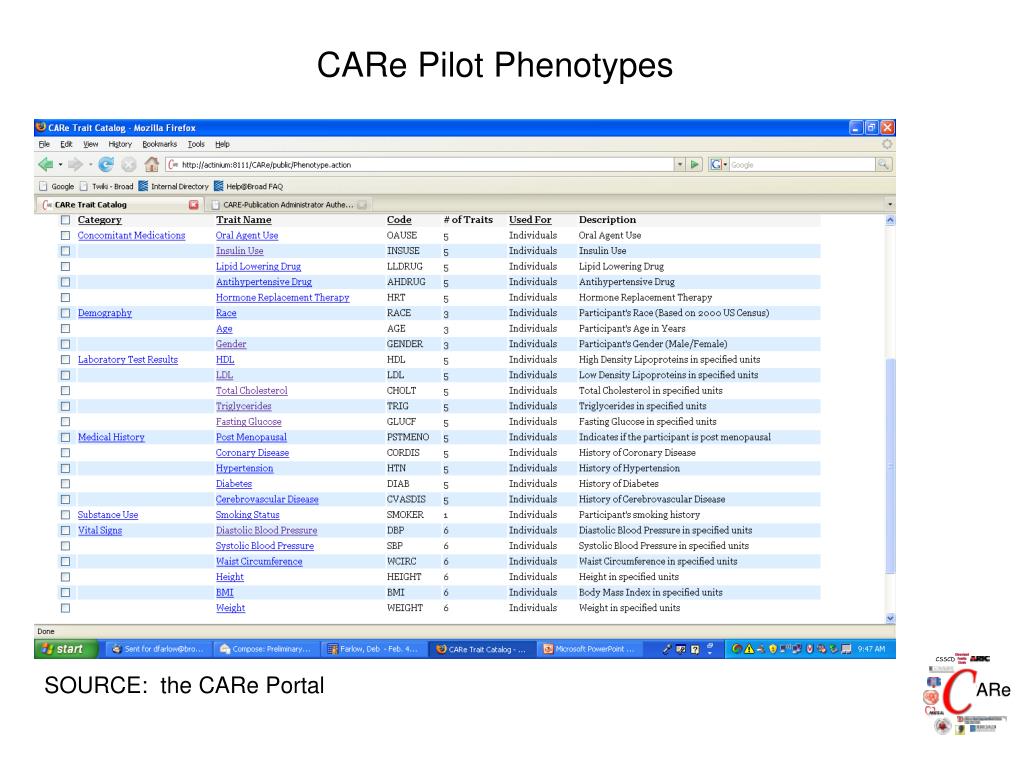Open the Twiki - Broad bookmark
Screen dimensions: 1024x768
pyautogui.click(x=106, y=186)
